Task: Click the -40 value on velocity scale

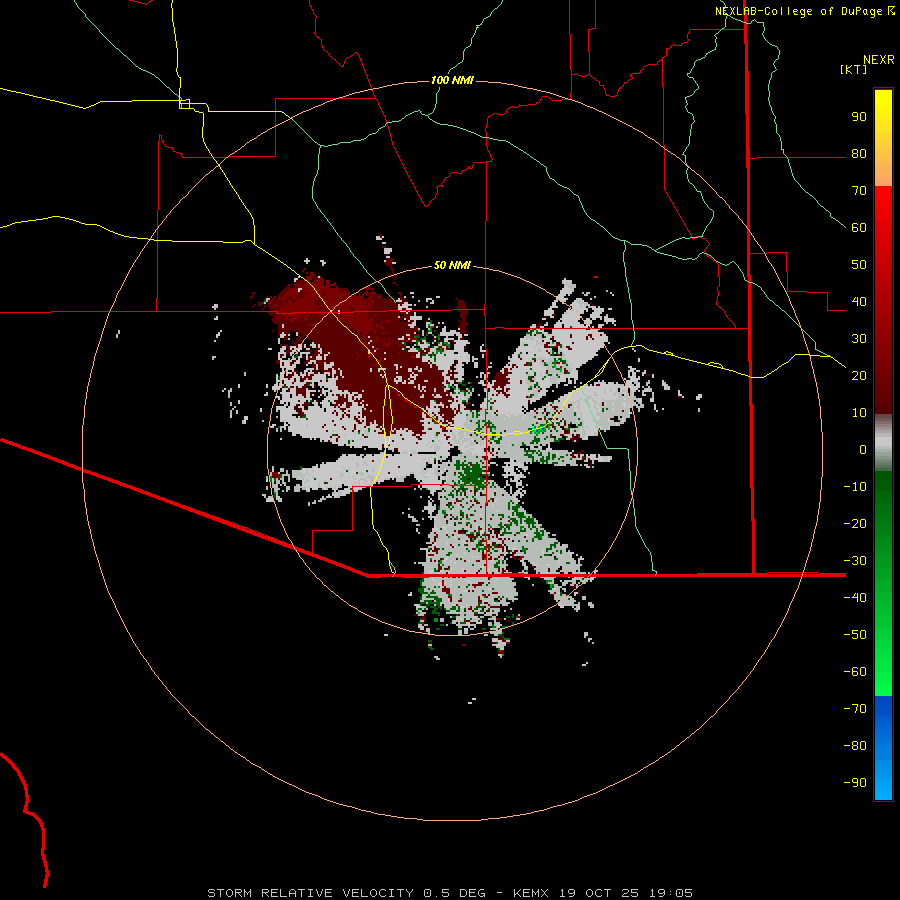Action: 855,598
